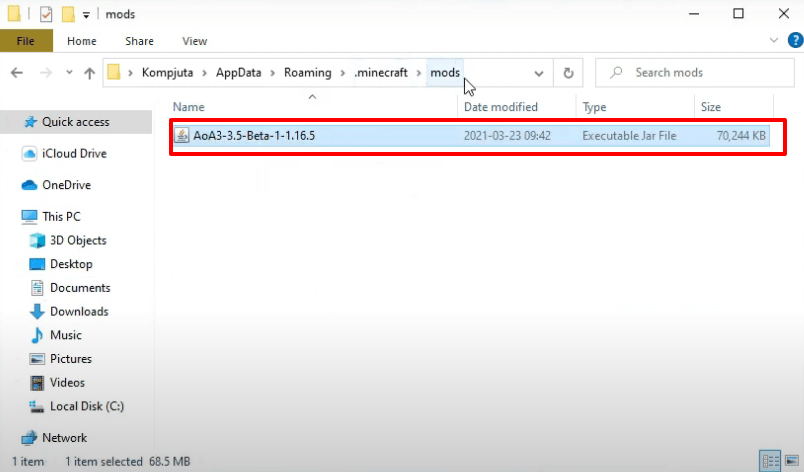The width and height of the screenshot is (804, 472).
Task: Expand the chevron after AppData breadcrumb
Action: 273,73
